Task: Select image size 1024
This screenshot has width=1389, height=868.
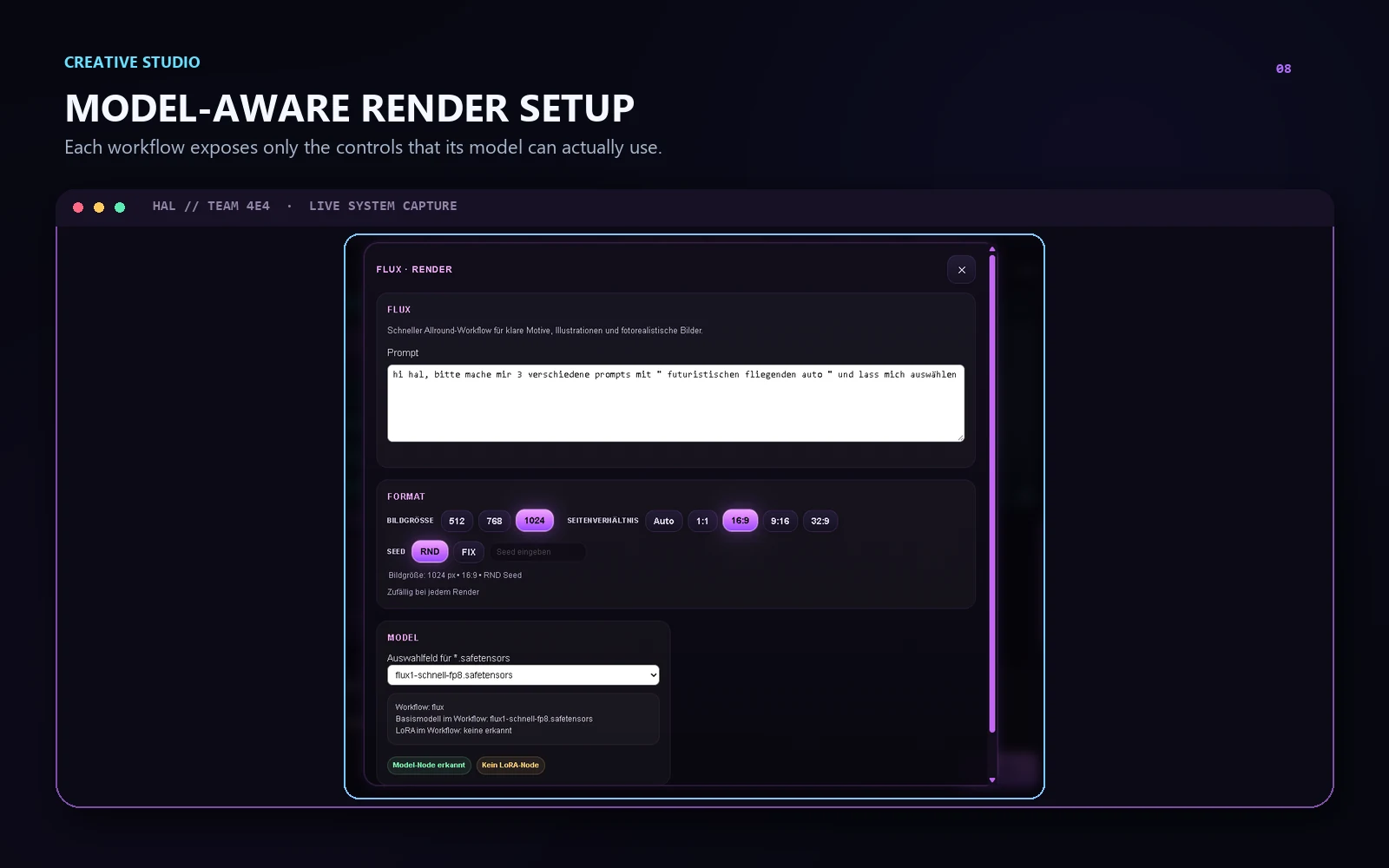Action: click(x=535, y=521)
